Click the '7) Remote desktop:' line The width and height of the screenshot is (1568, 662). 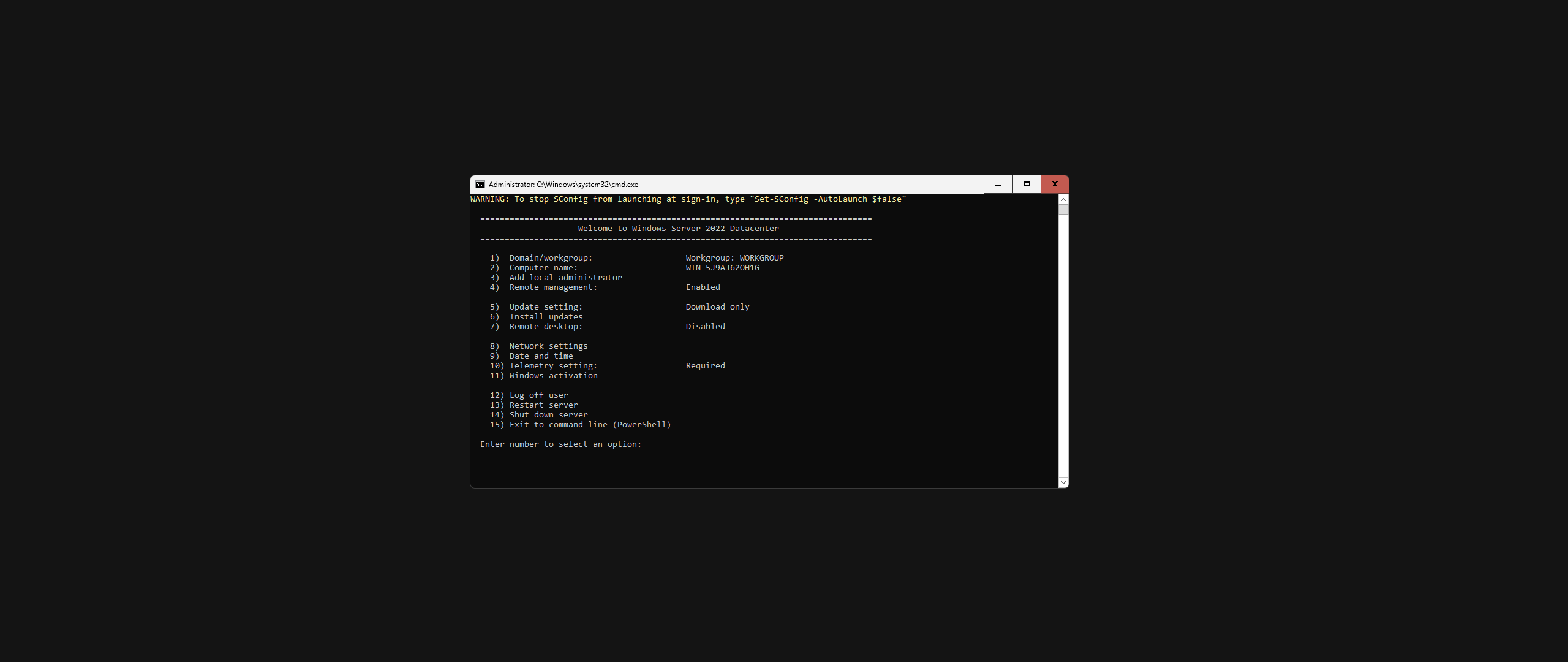(536, 327)
